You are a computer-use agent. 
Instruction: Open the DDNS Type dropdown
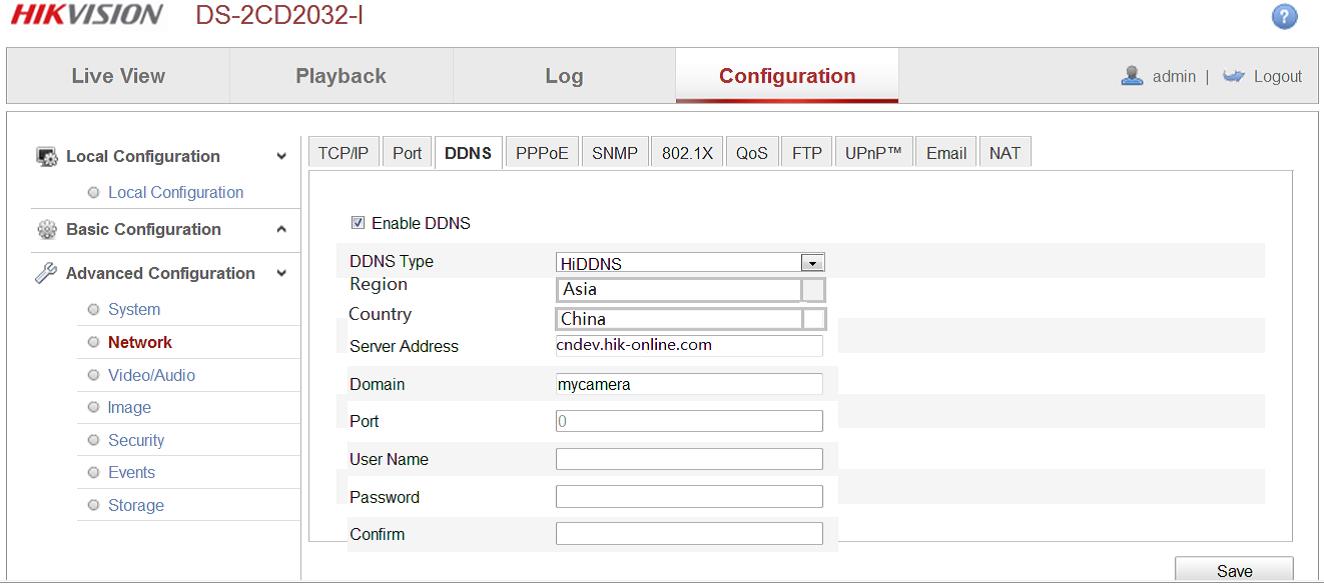813,263
